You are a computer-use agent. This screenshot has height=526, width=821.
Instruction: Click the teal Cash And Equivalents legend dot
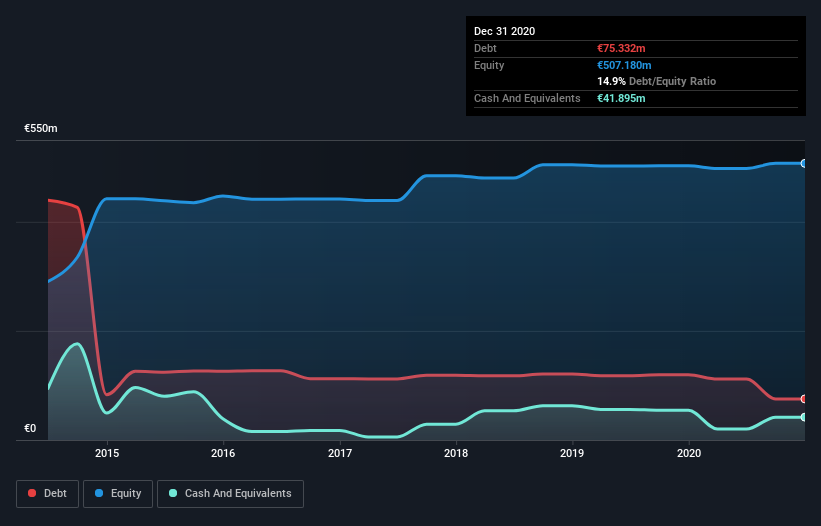tap(173, 493)
